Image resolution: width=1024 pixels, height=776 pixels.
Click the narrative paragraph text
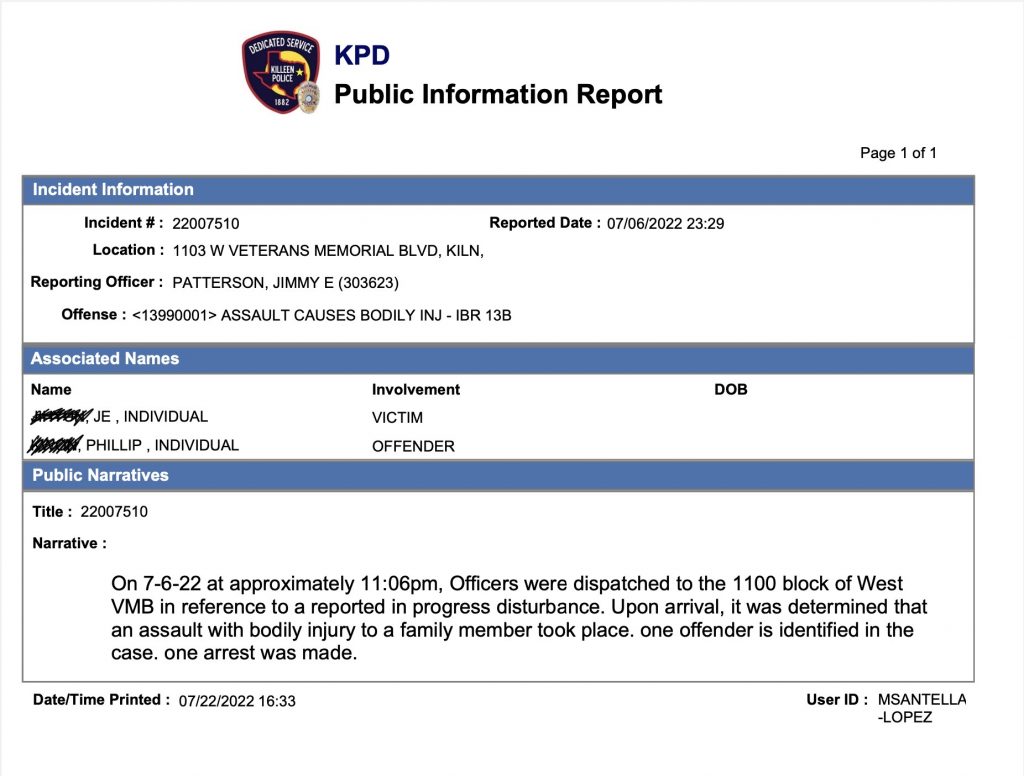[520, 618]
